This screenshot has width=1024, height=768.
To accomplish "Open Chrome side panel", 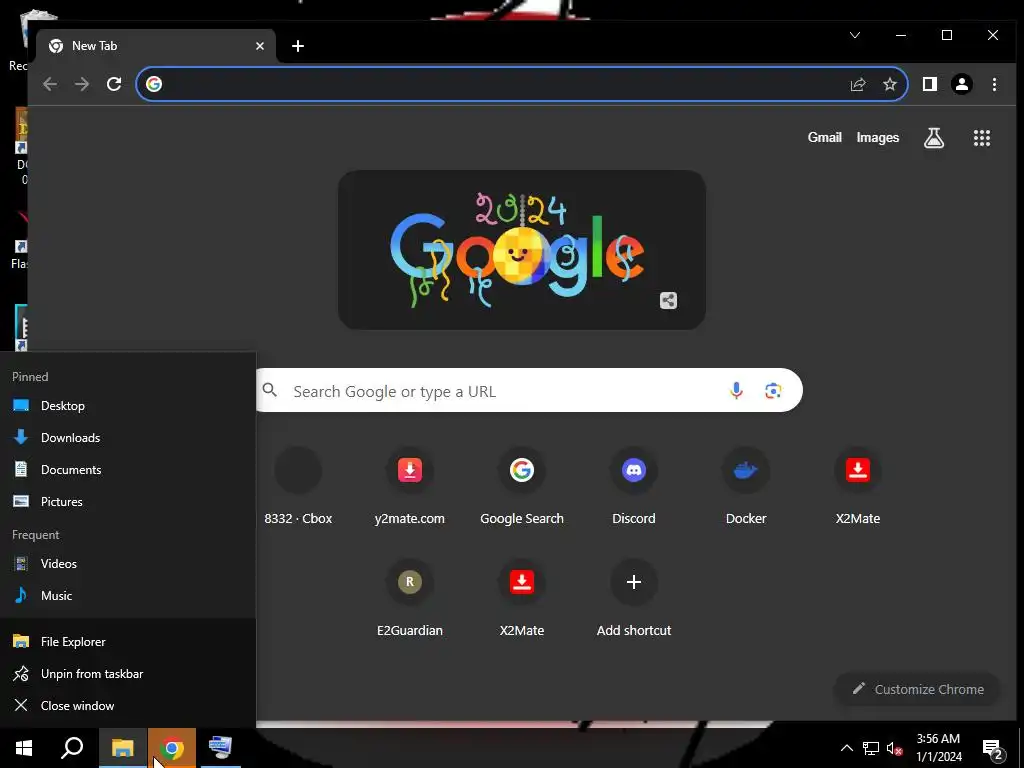I will [x=930, y=84].
